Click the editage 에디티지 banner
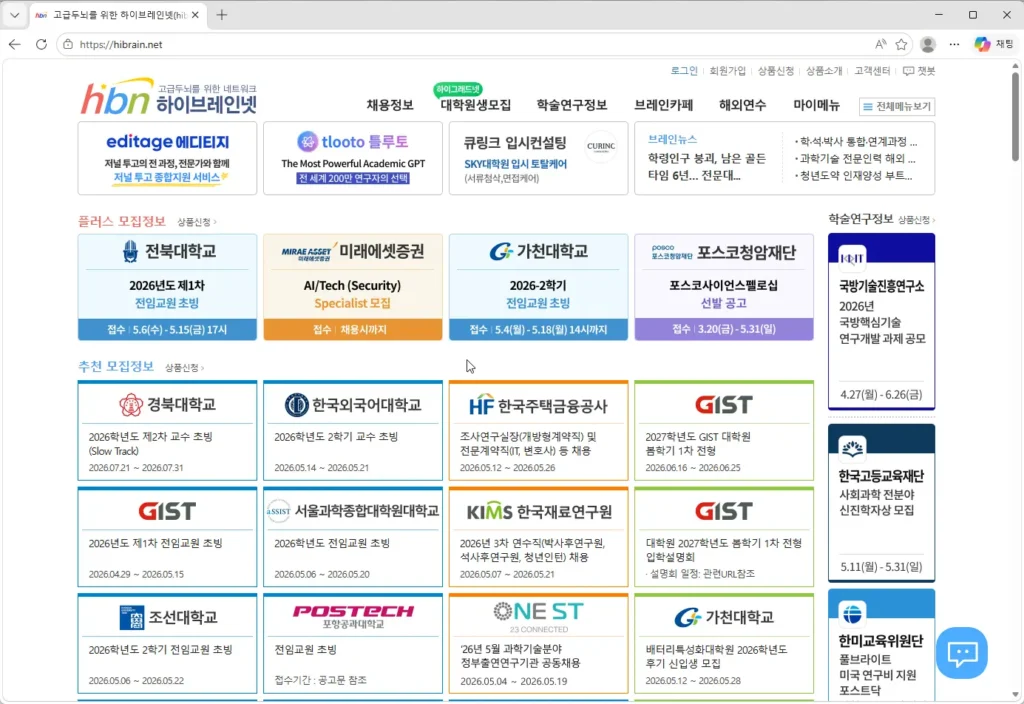This screenshot has height=704, width=1024. (x=167, y=158)
